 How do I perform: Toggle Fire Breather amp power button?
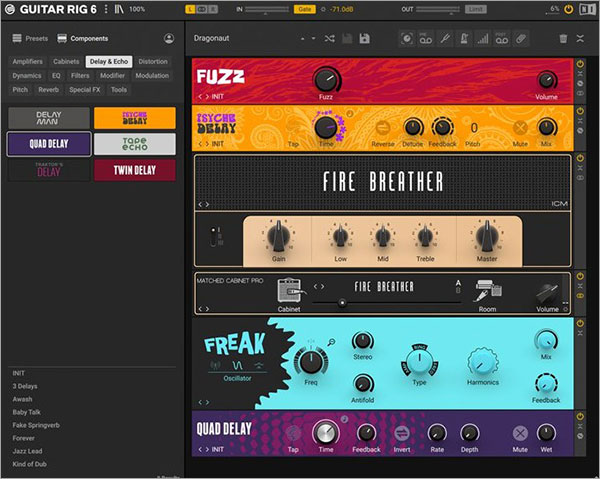click(x=580, y=158)
